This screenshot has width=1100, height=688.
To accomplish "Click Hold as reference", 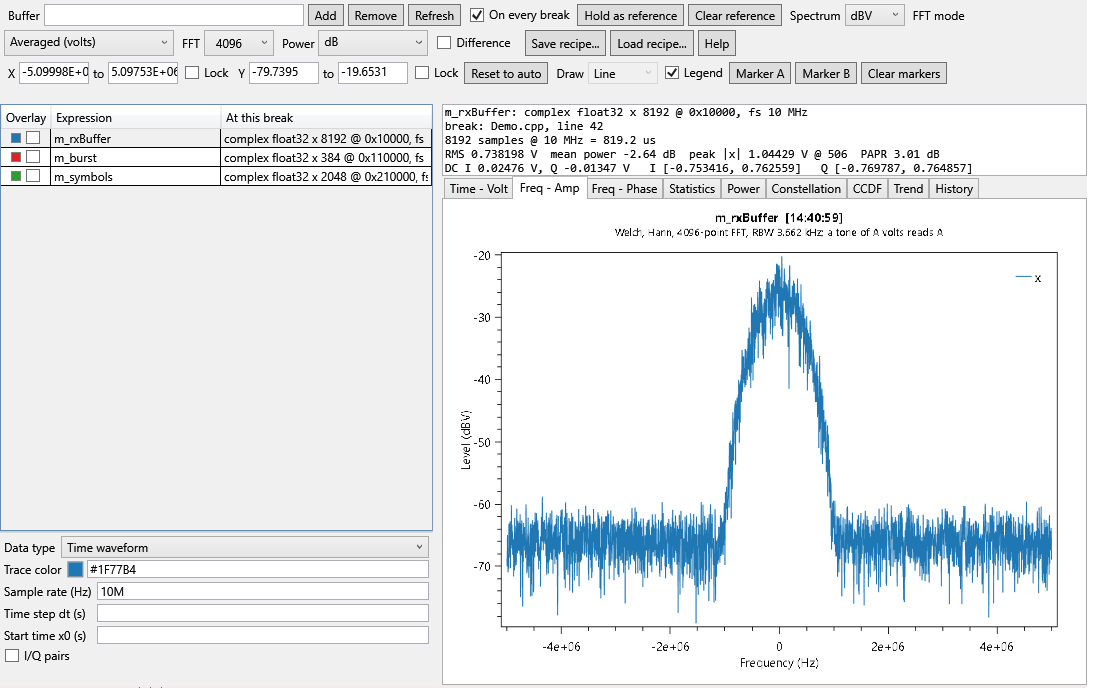I will click(631, 15).
